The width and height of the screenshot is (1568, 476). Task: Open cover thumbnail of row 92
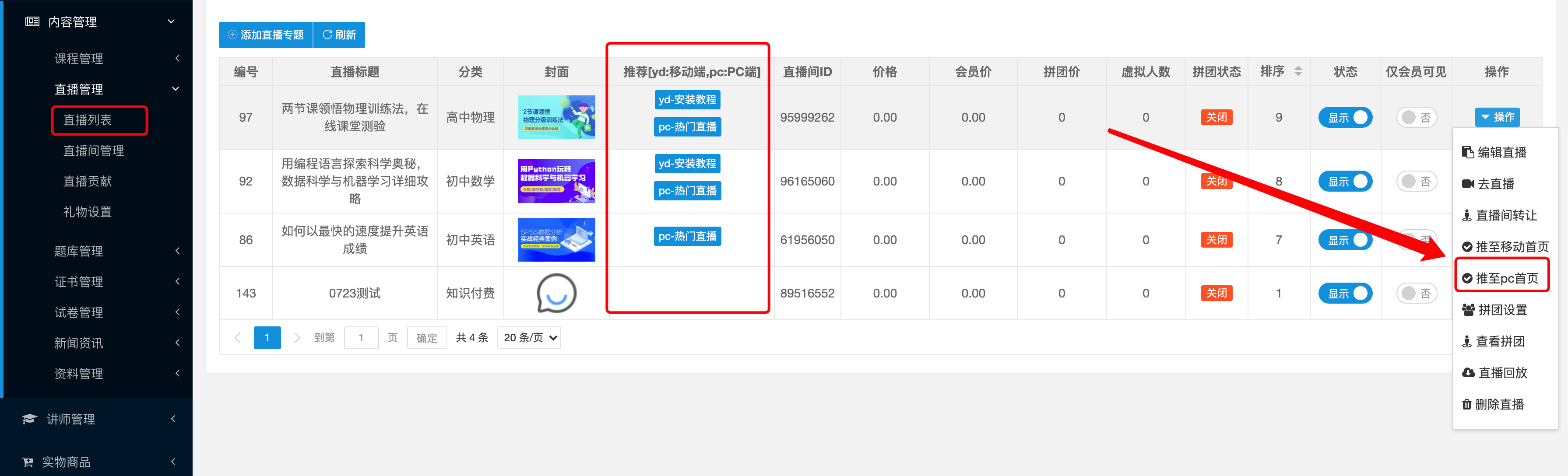[556, 181]
